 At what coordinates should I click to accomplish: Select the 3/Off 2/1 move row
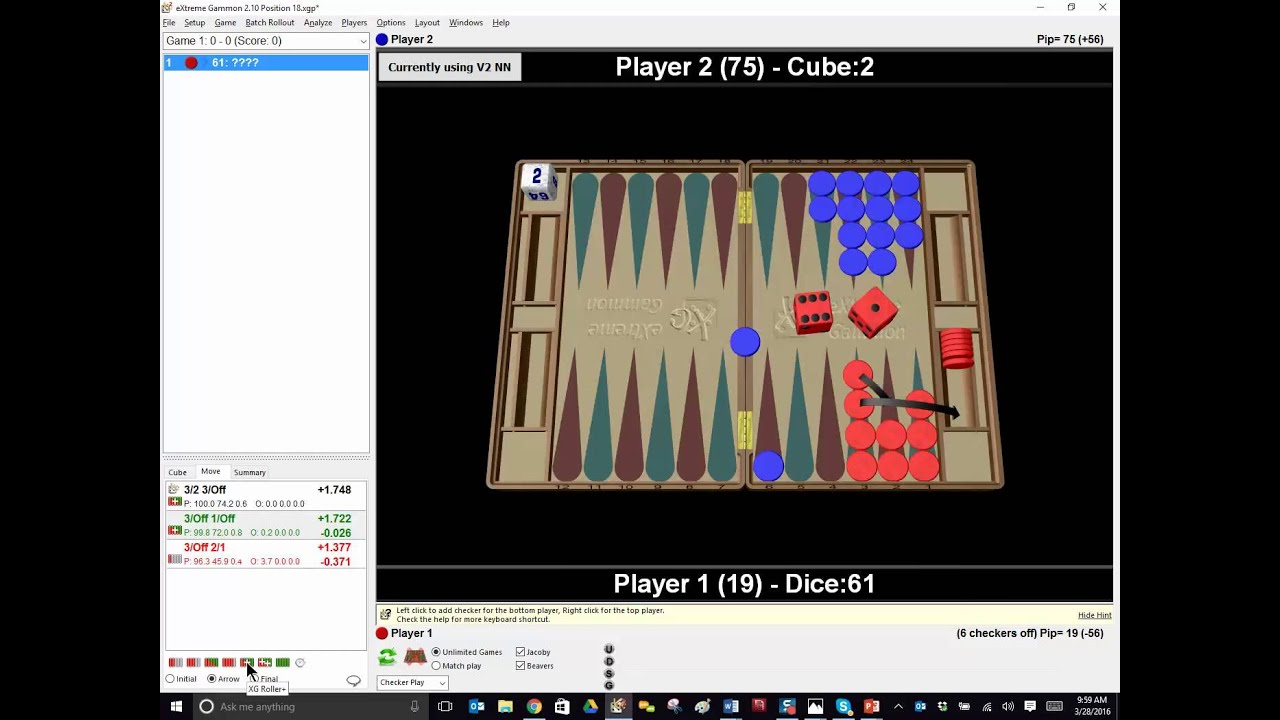(x=266, y=554)
